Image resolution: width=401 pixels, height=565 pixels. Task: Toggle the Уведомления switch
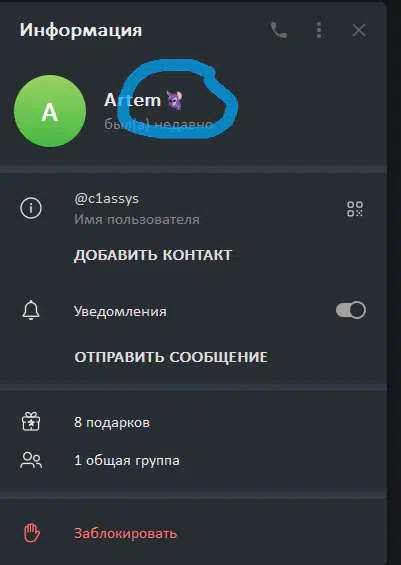point(351,310)
